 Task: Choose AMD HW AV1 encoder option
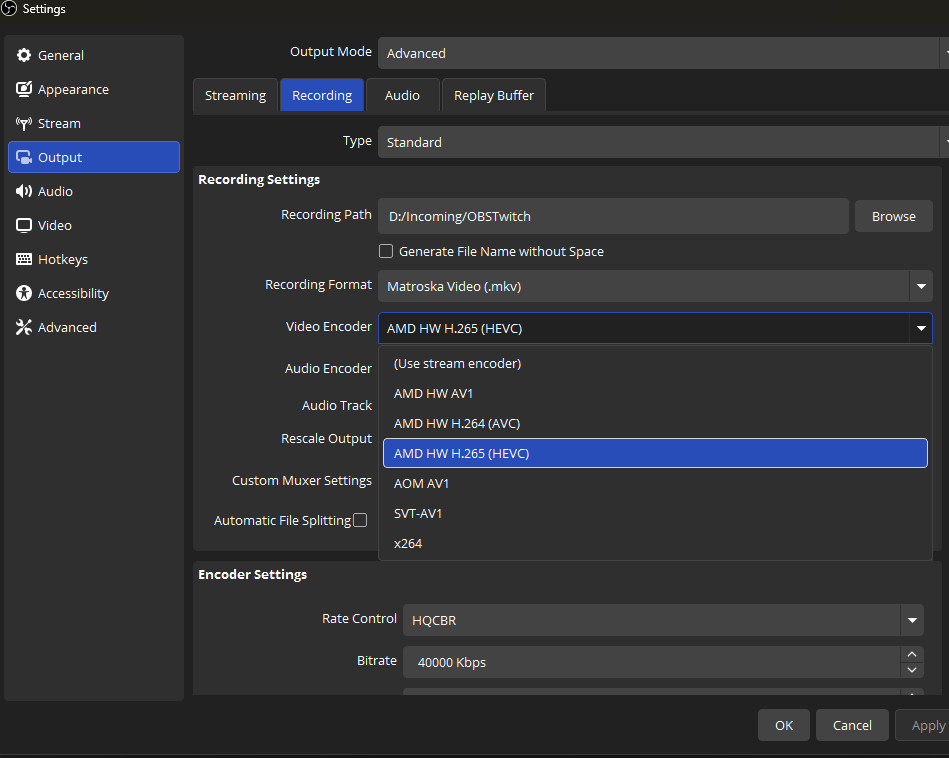(x=434, y=394)
